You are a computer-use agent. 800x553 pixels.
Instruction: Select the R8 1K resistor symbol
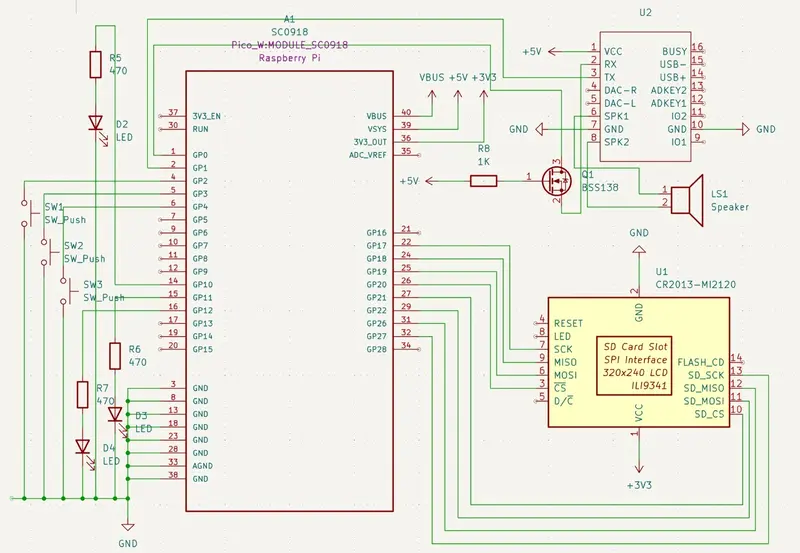(x=483, y=181)
